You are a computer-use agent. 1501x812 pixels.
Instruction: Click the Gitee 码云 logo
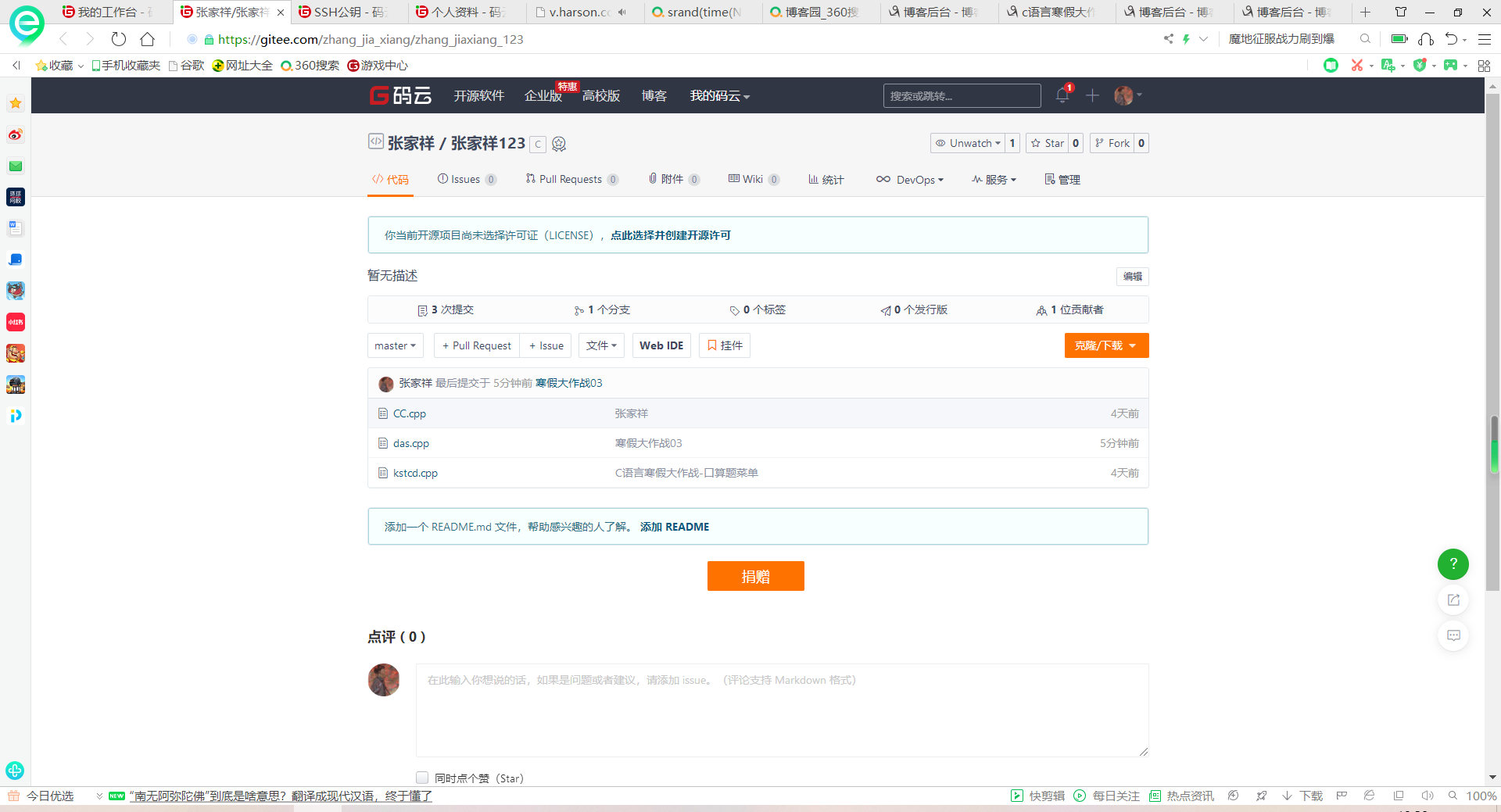point(400,95)
